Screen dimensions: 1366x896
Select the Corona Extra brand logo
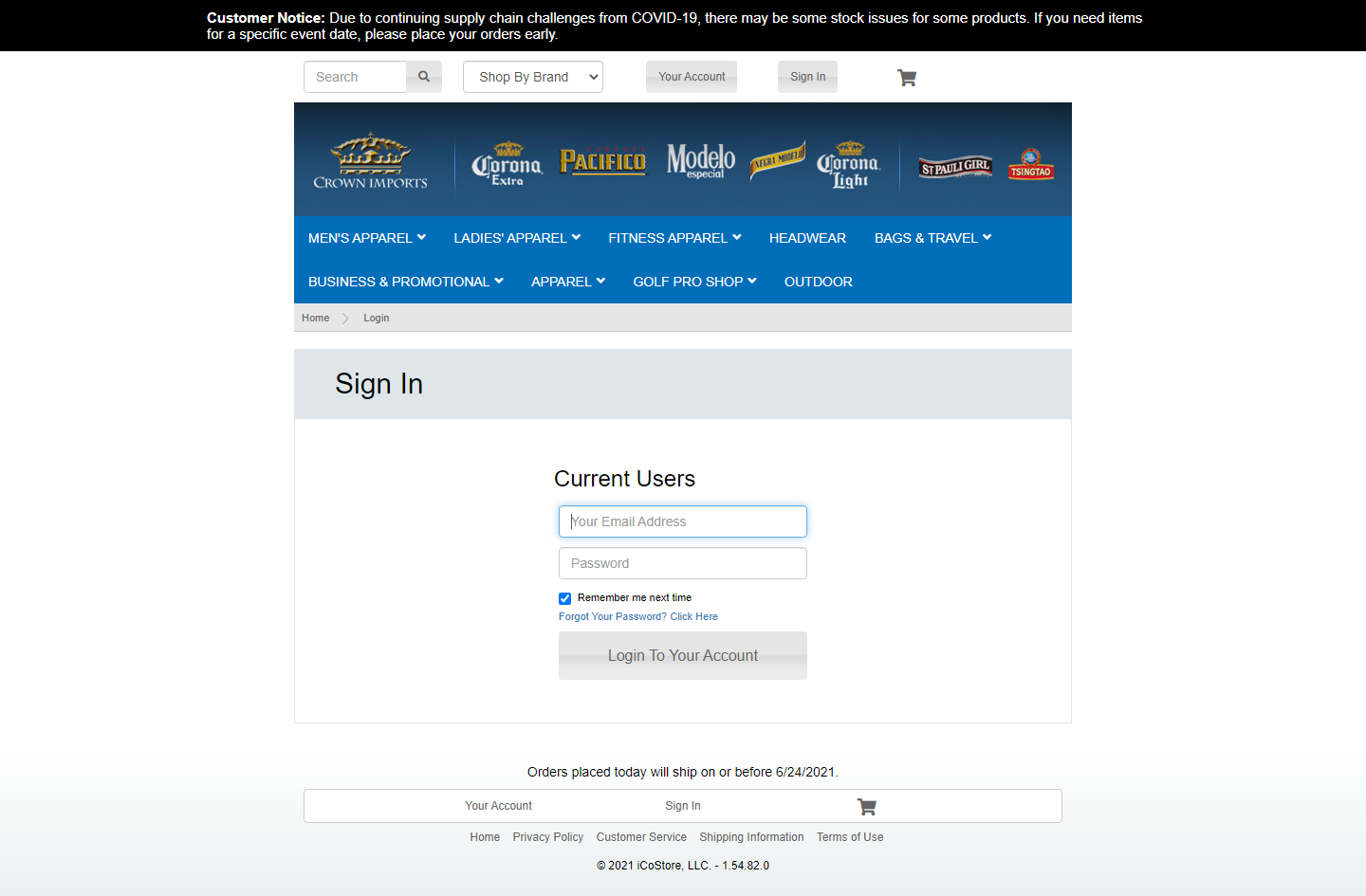point(507,164)
